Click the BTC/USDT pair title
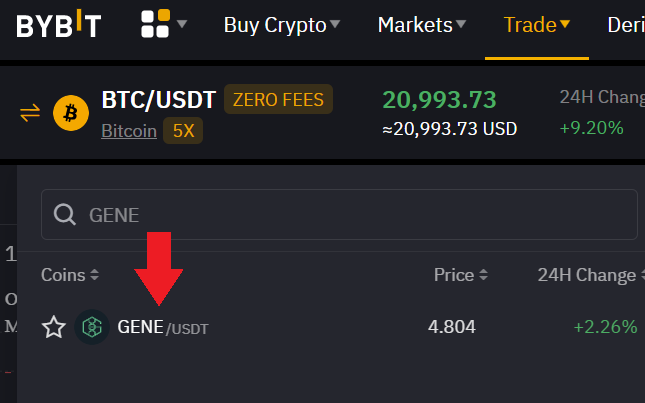645x403 pixels. [x=158, y=100]
